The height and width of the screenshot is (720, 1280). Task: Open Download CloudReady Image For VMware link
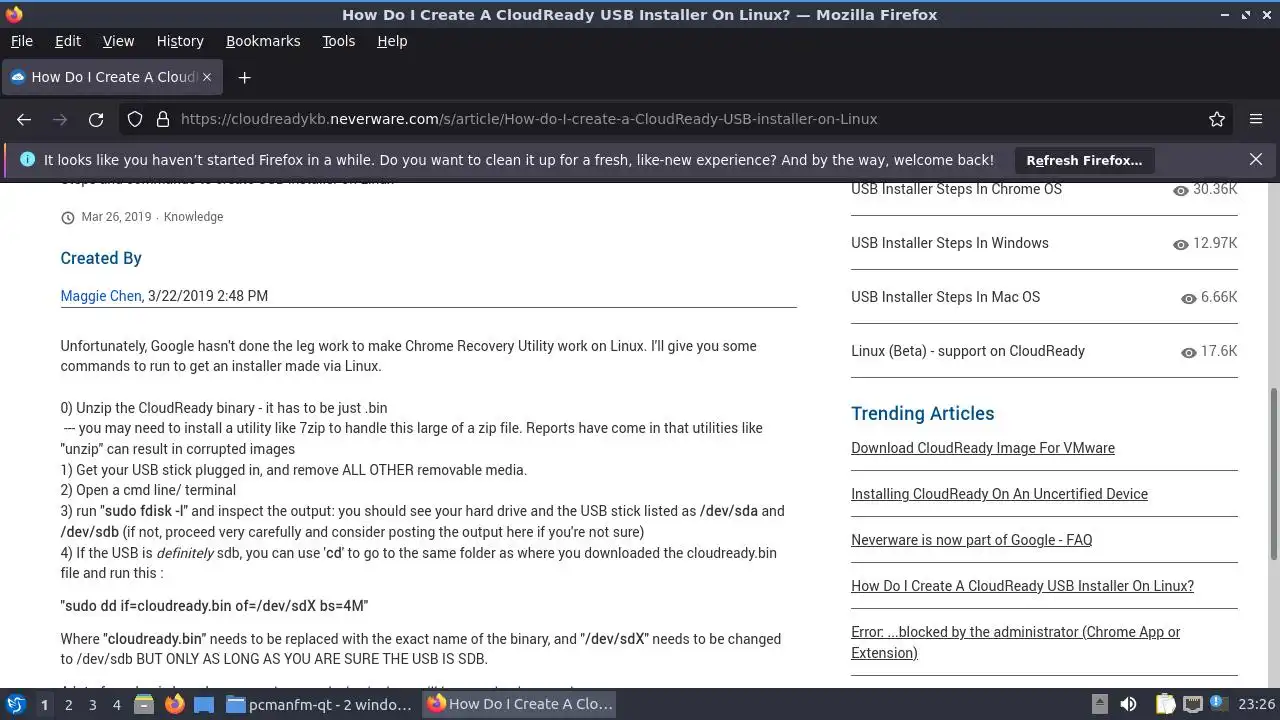983,448
